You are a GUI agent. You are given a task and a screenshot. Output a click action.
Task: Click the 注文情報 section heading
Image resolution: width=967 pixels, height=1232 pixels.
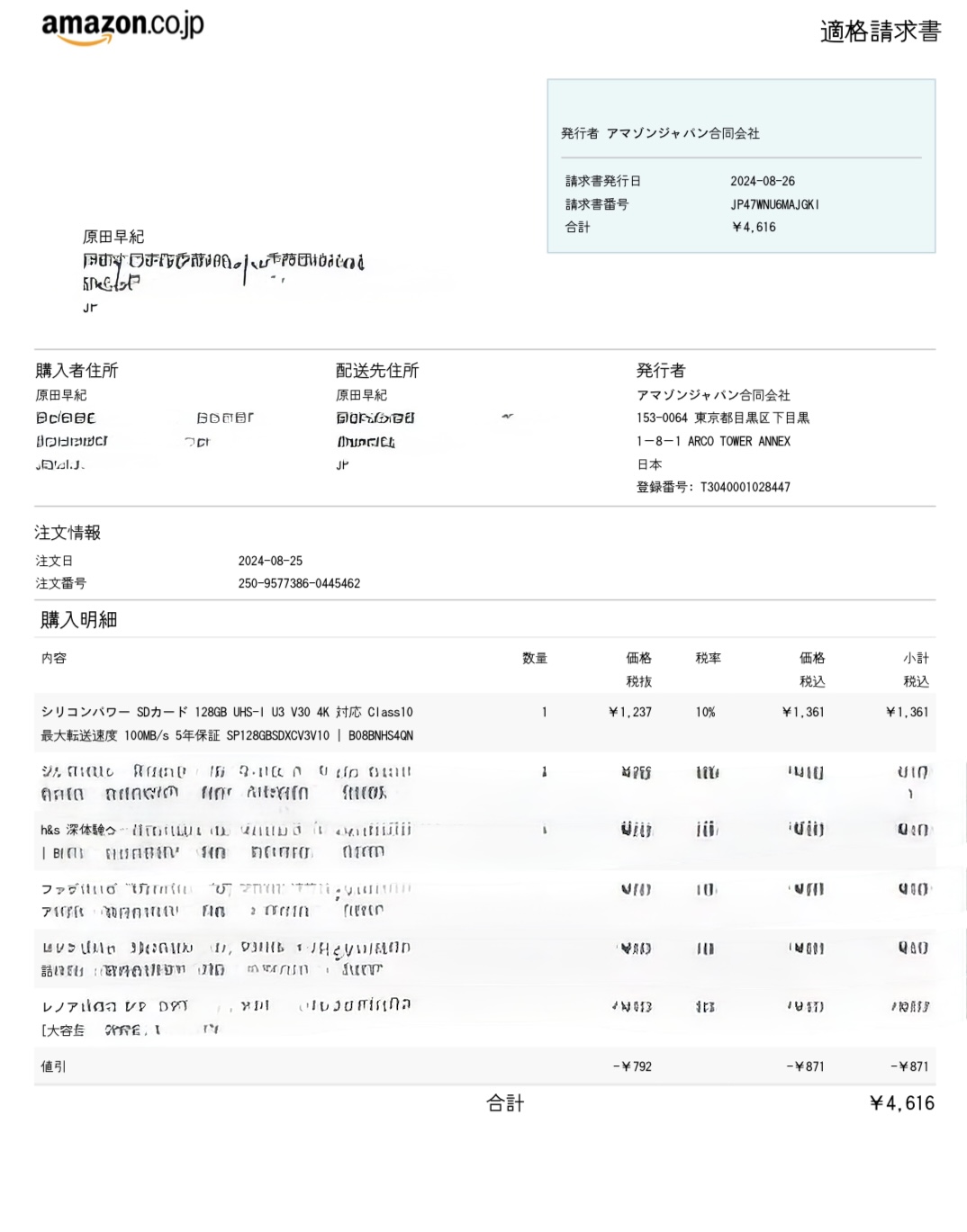tap(68, 533)
